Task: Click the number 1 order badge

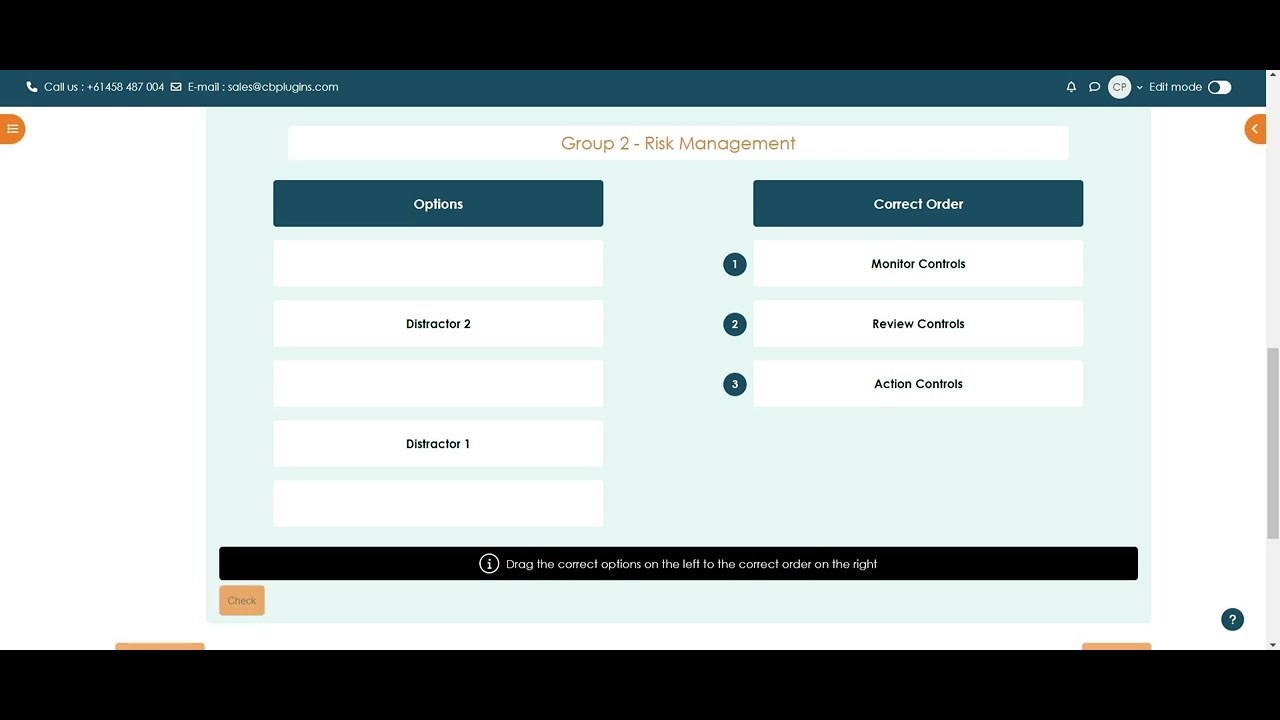Action: pyautogui.click(x=735, y=264)
